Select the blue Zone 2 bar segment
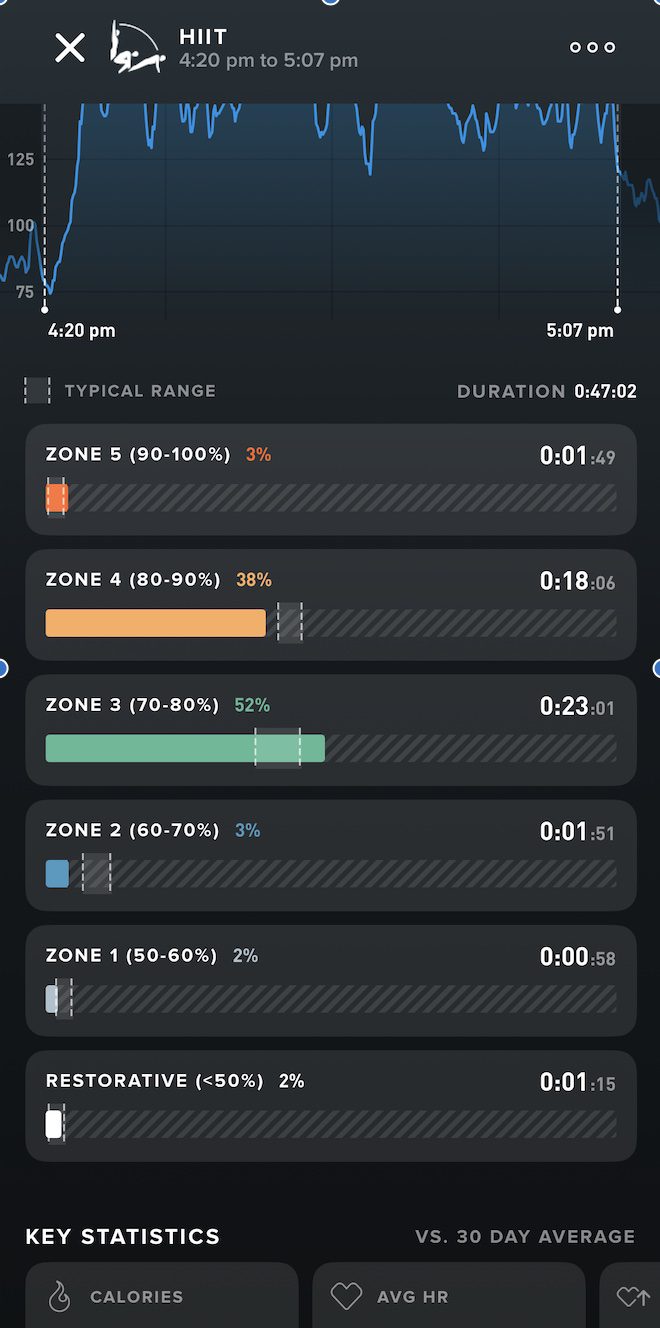 [x=57, y=874]
